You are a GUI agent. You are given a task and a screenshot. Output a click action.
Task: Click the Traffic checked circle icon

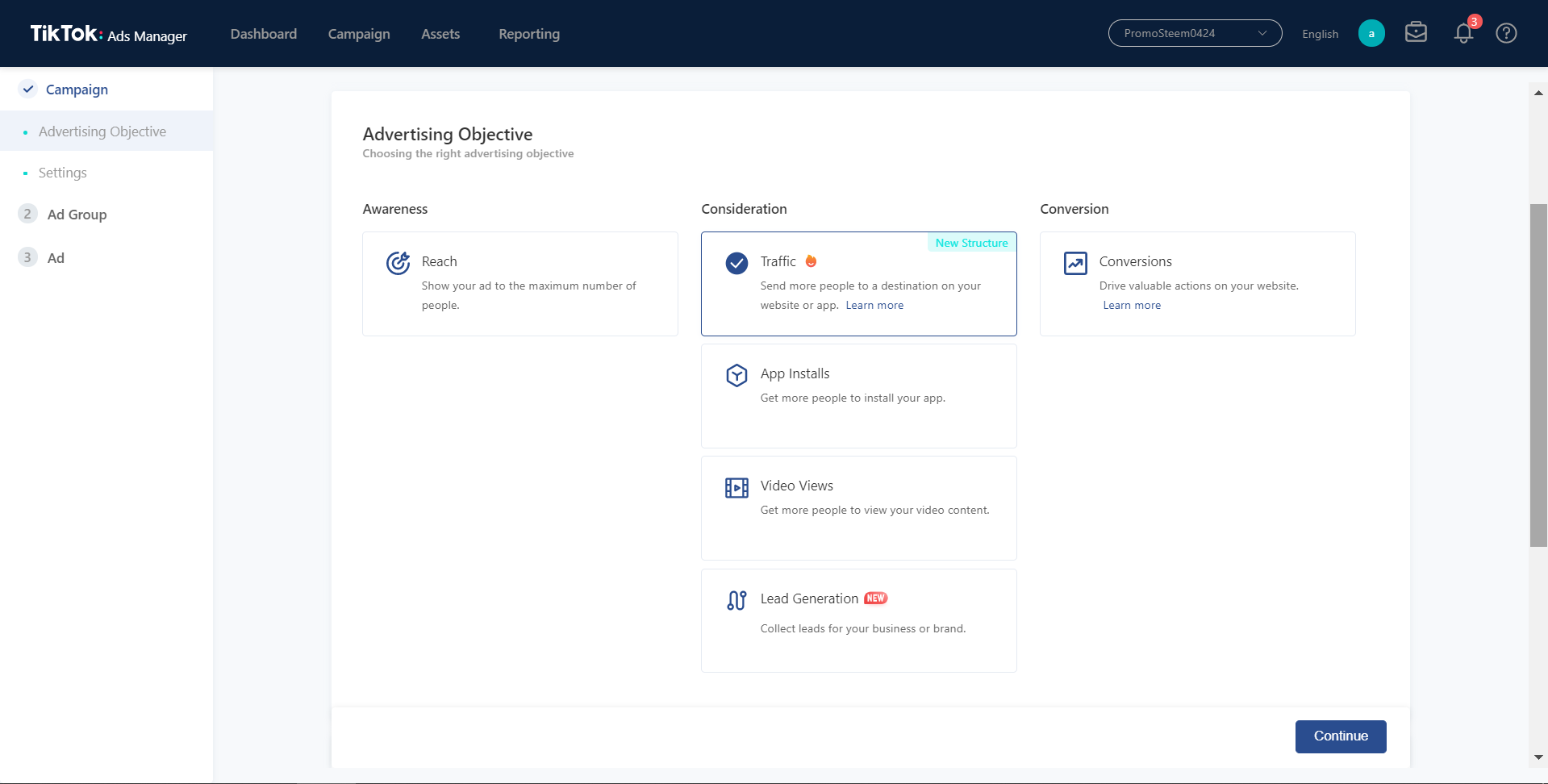click(x=736, y=263)
